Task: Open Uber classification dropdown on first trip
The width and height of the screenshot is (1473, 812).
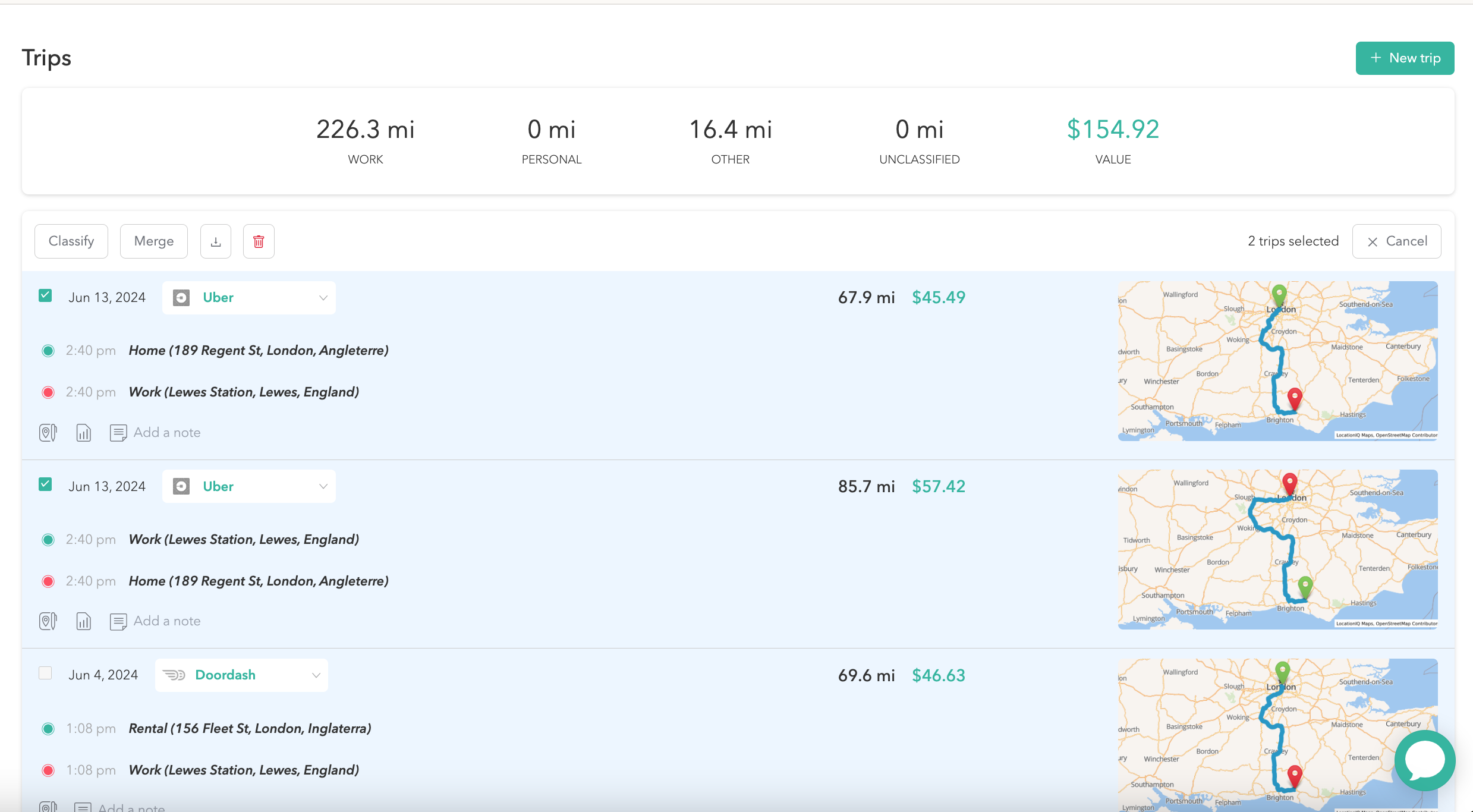Action: tap(248, 297)
